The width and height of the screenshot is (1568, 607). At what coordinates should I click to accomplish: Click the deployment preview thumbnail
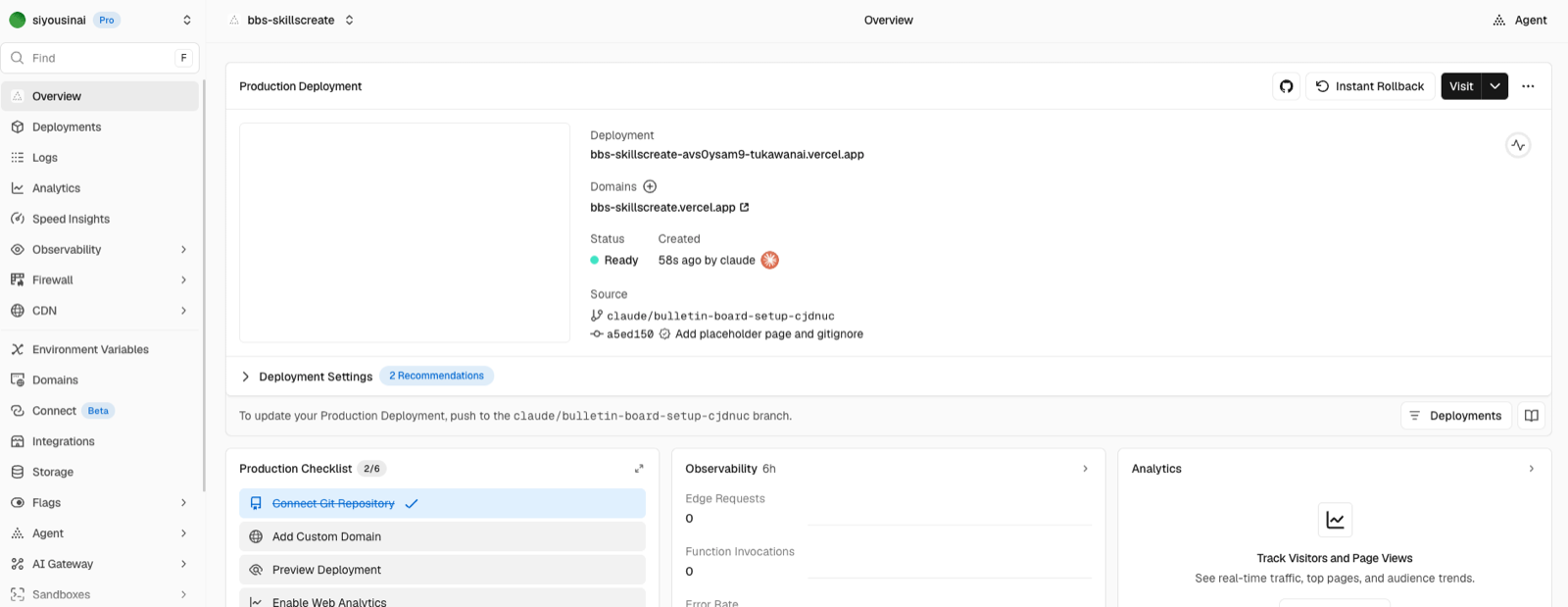click(x=405, y=232)
